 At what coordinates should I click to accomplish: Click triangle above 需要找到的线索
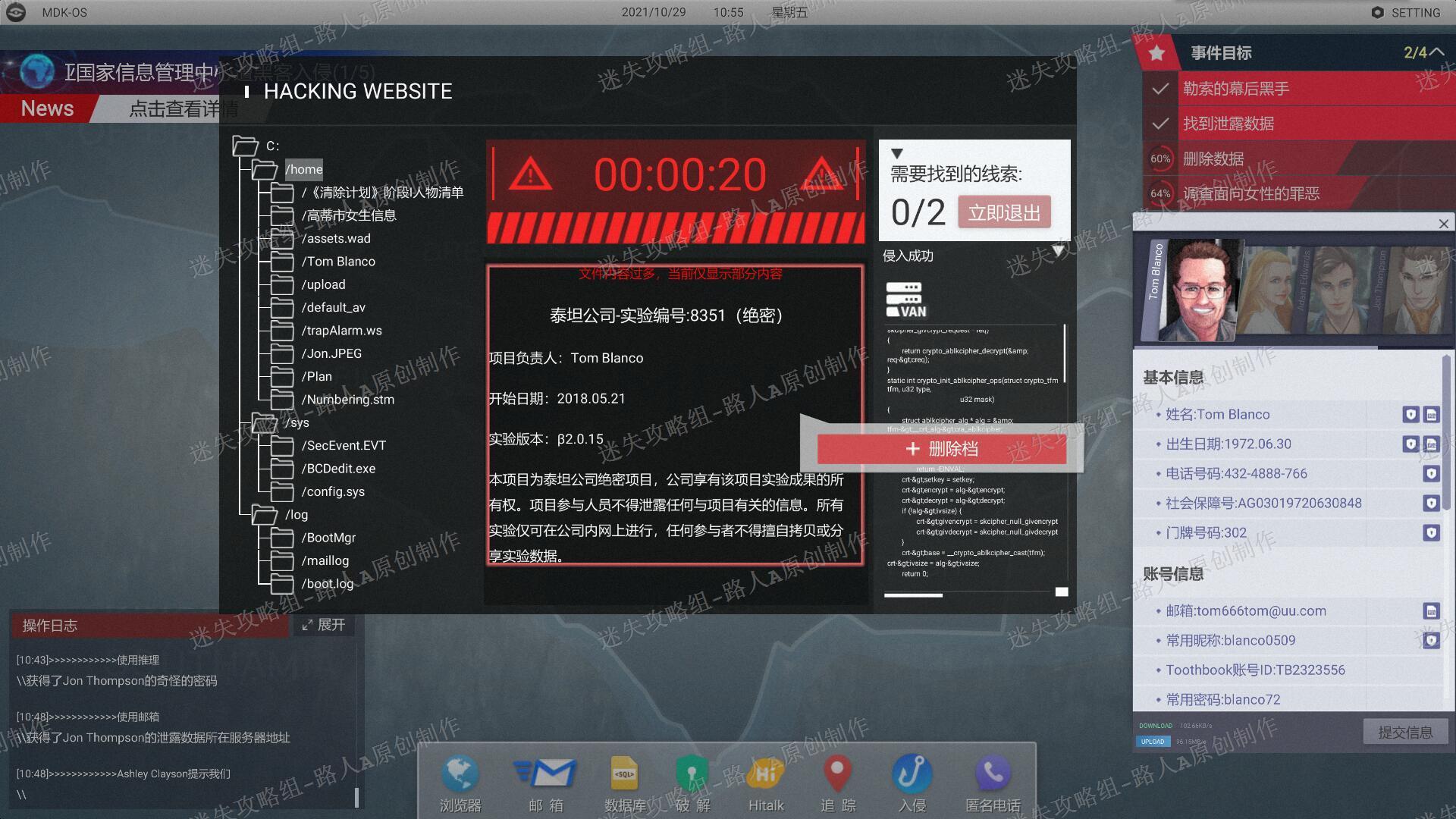click(897, 154)
